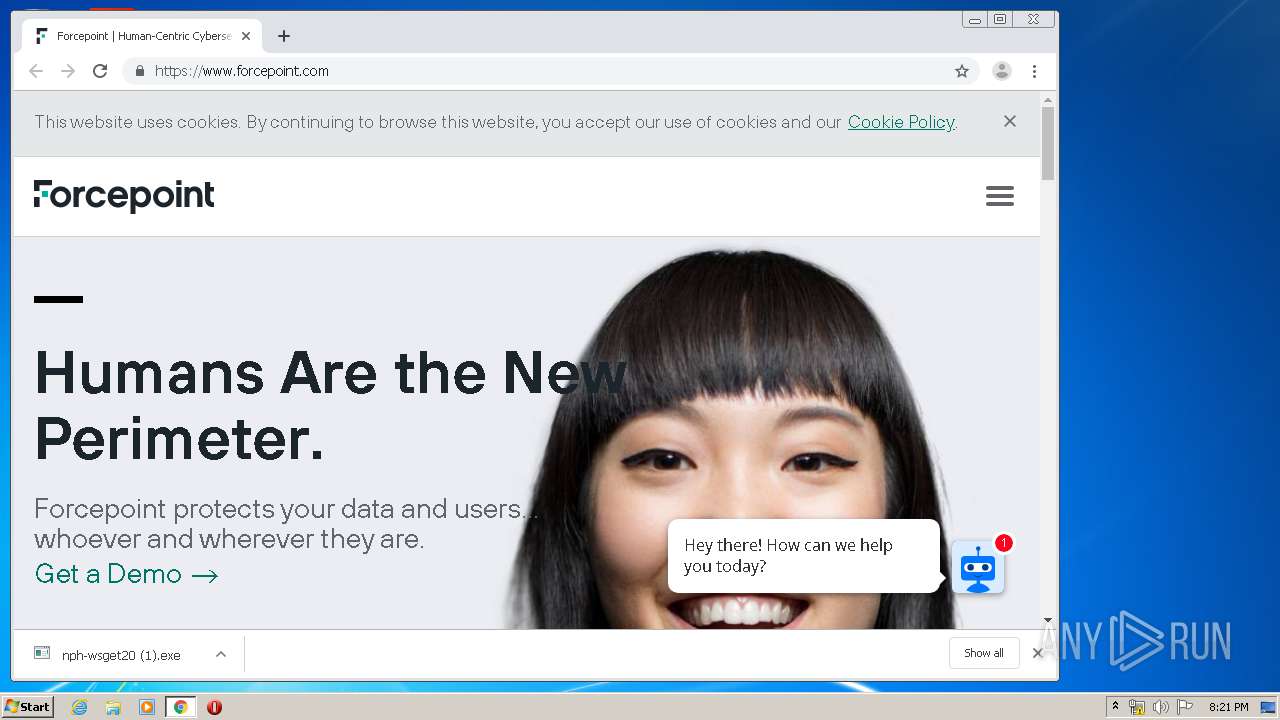1280x720 pixels.
Task: Bookmark this page with the star icon
Action: [x=962, y=71]
